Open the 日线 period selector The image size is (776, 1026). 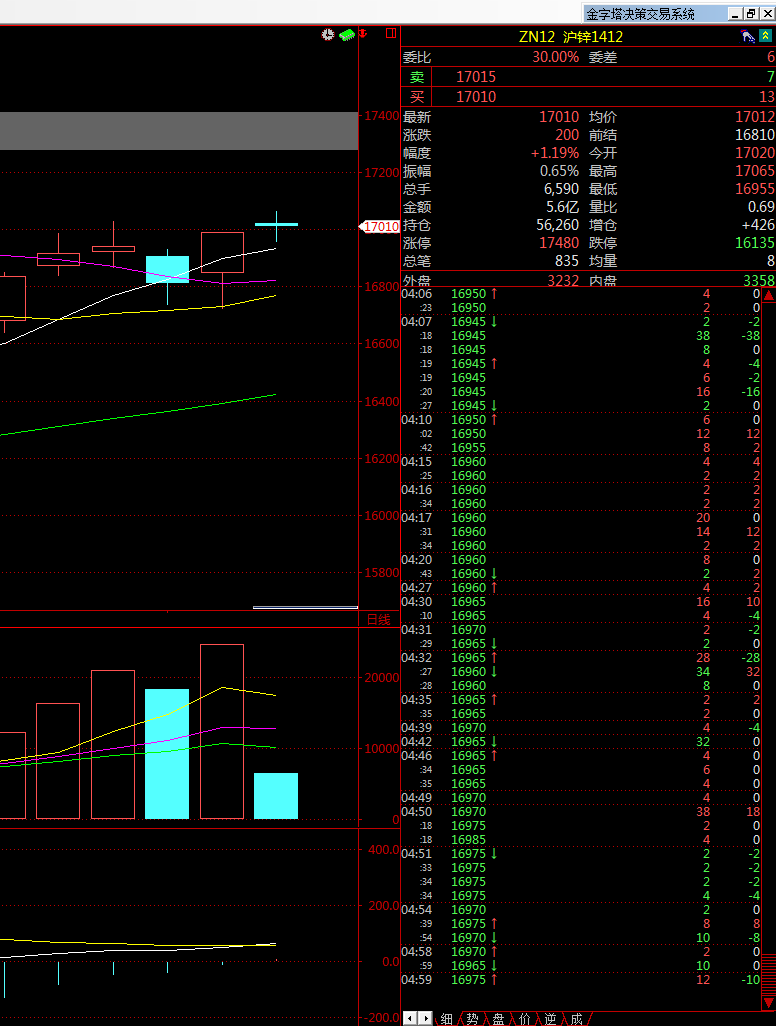[378, 620]
